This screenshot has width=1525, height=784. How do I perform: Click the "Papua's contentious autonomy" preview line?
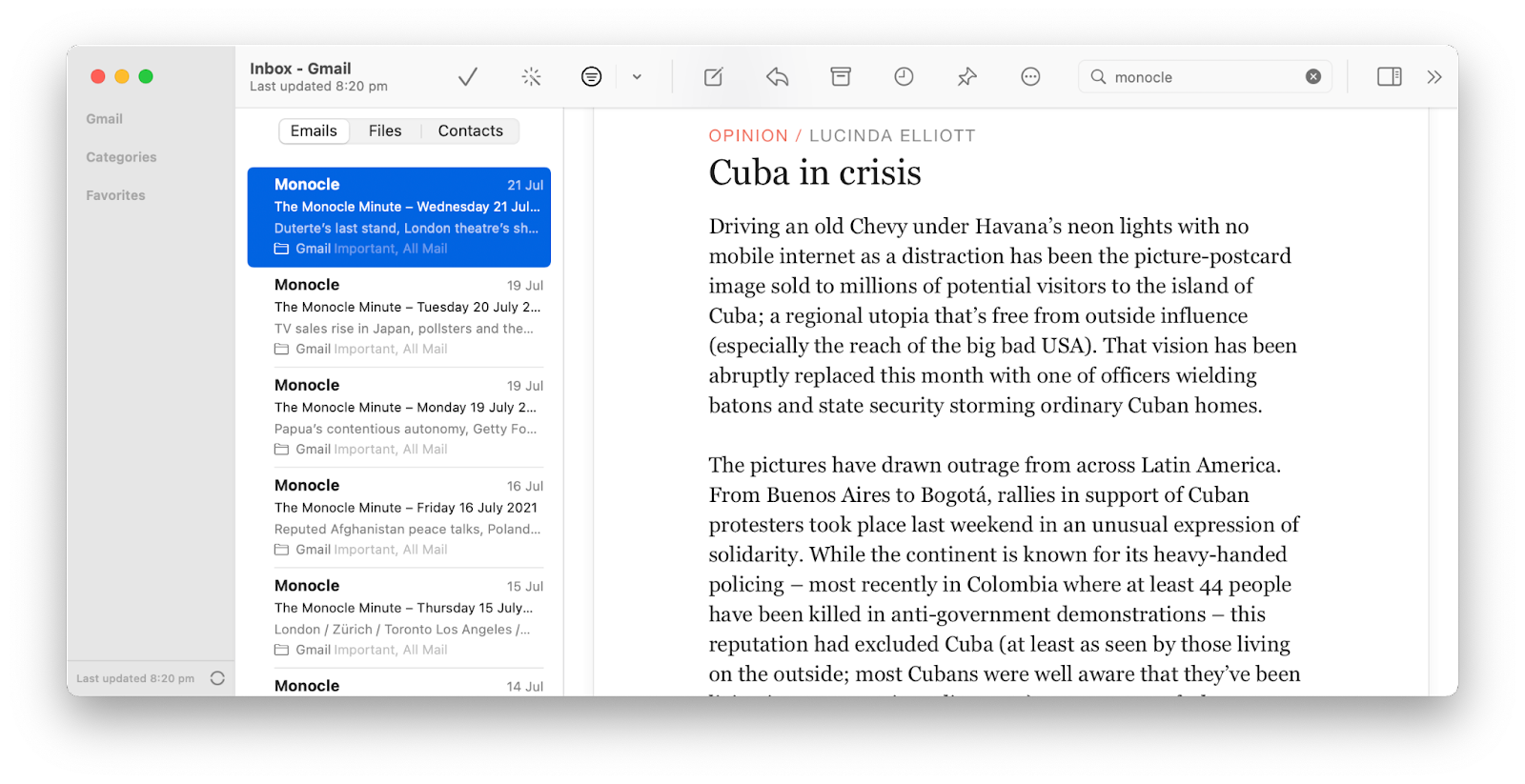point(406,429)
